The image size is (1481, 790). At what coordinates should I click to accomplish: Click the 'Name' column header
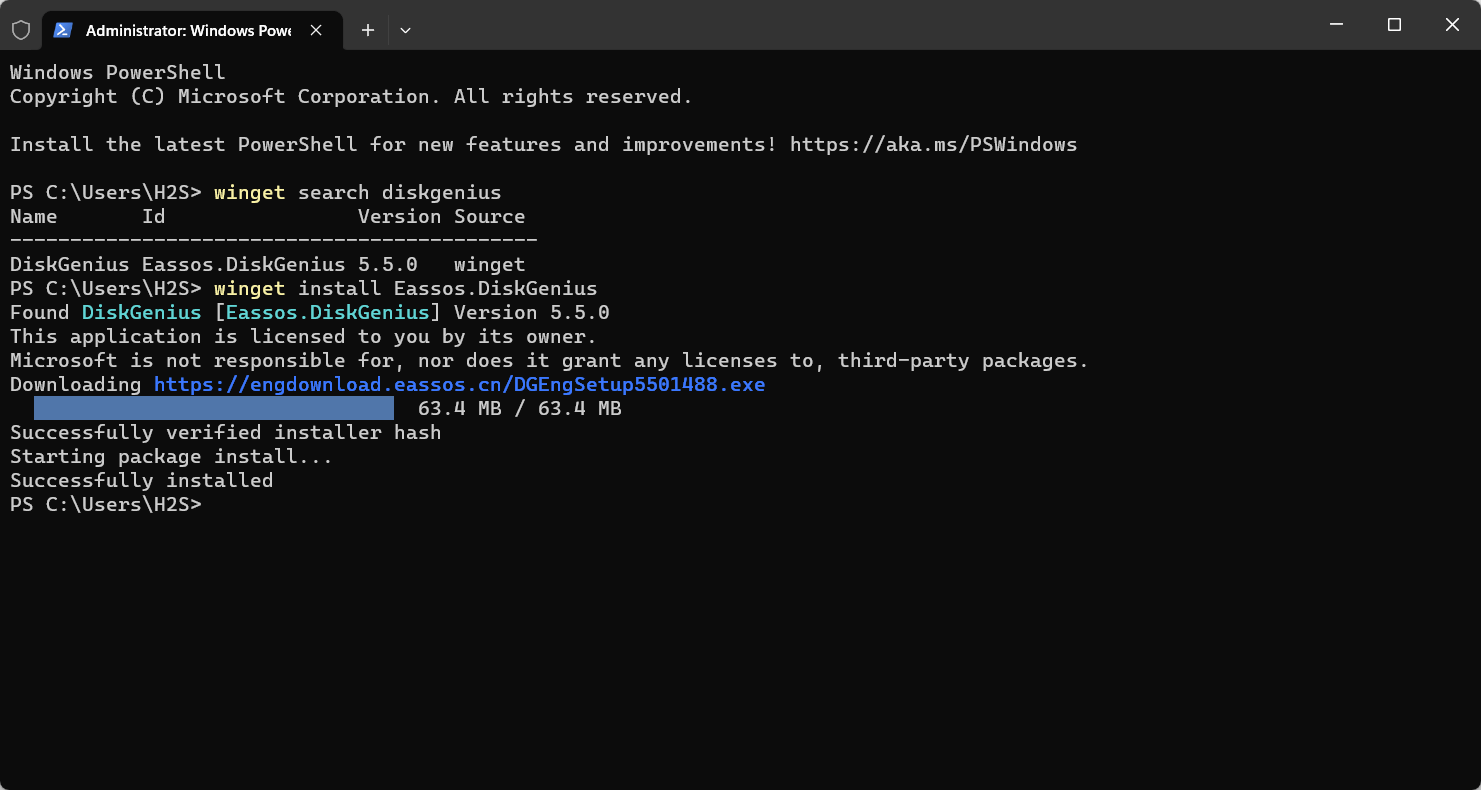pos(33,217)
